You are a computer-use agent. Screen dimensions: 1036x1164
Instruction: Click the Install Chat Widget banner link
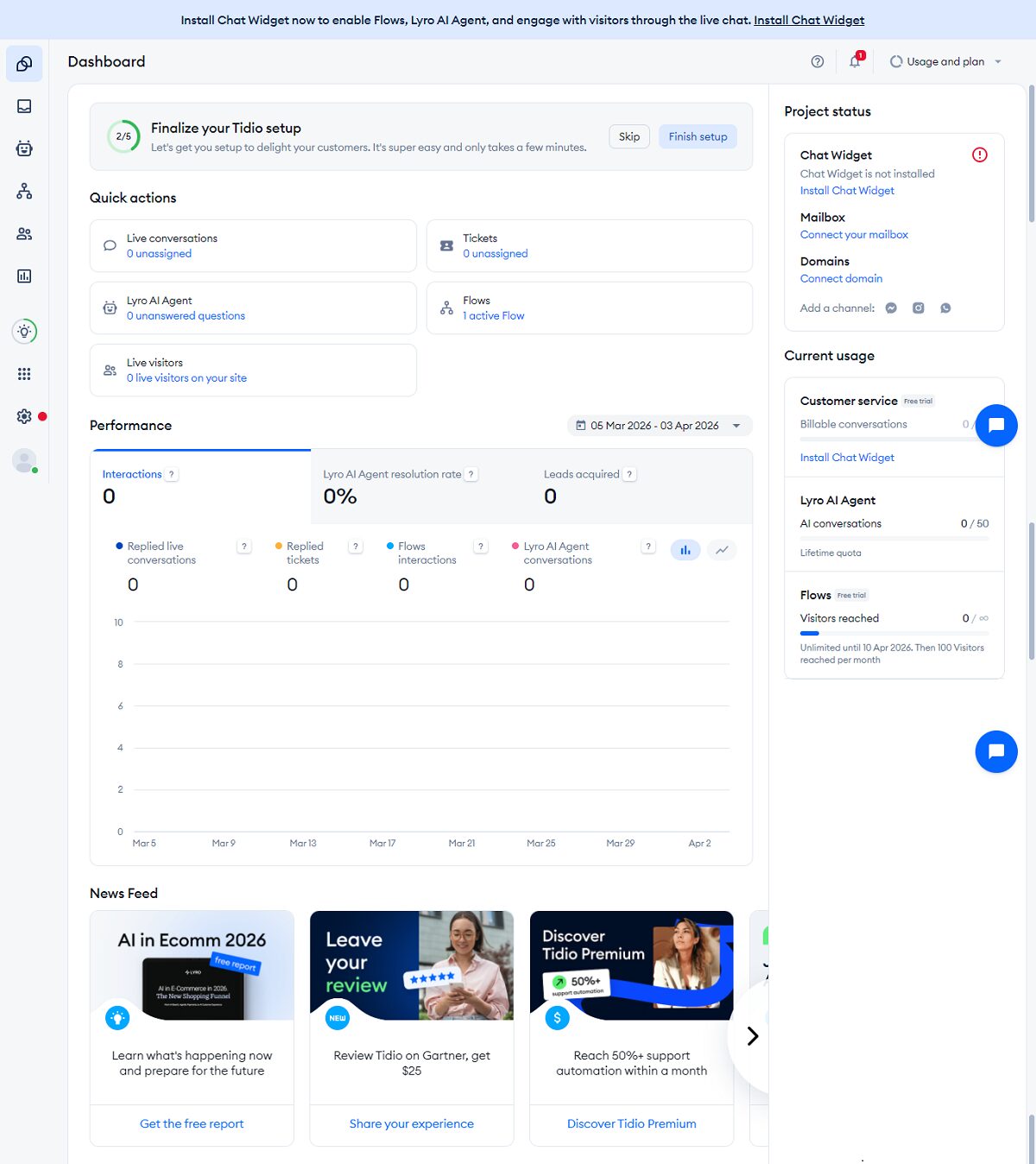tap(808, 19)
